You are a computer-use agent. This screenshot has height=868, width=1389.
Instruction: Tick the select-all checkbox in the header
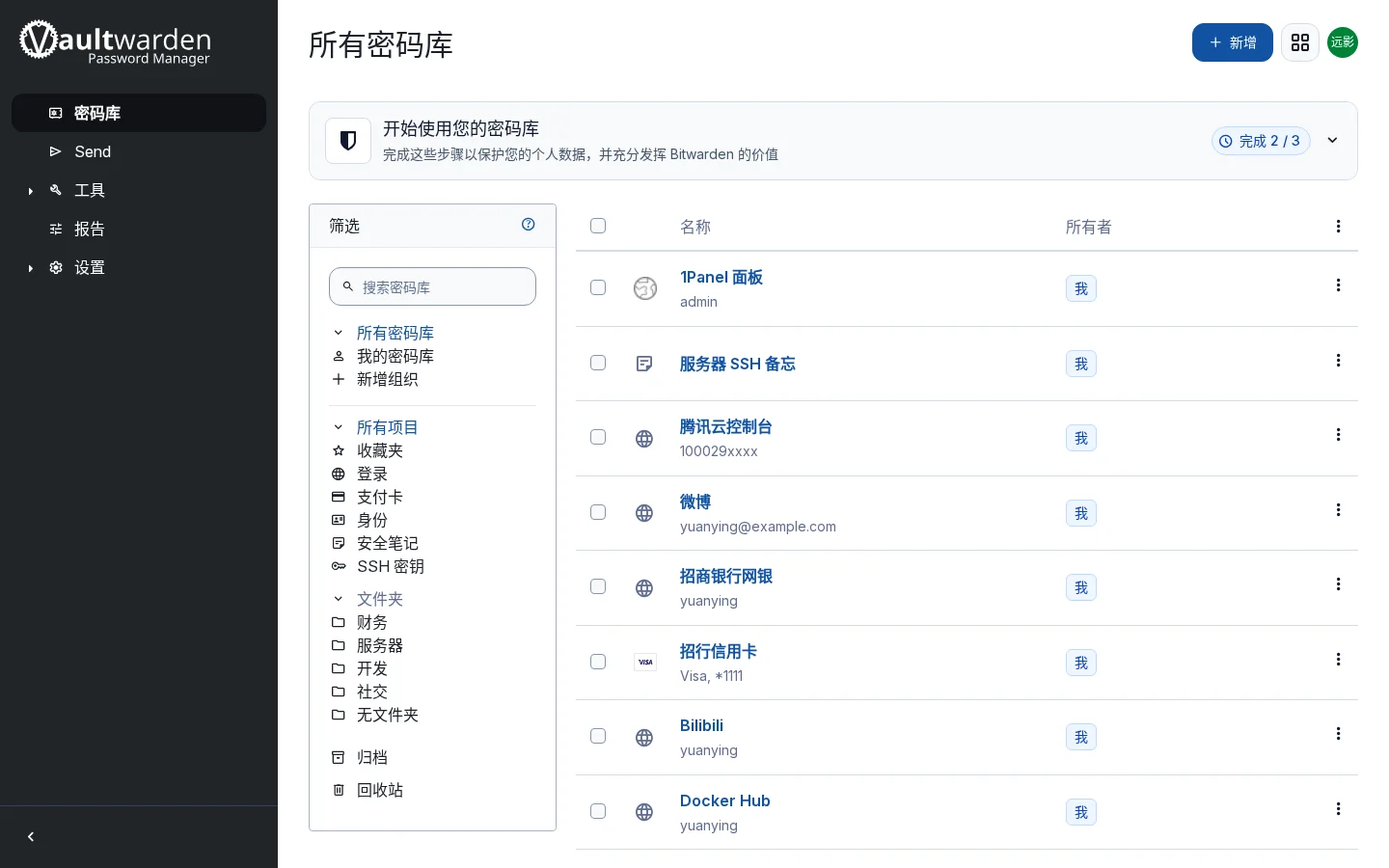click(598, 226)
